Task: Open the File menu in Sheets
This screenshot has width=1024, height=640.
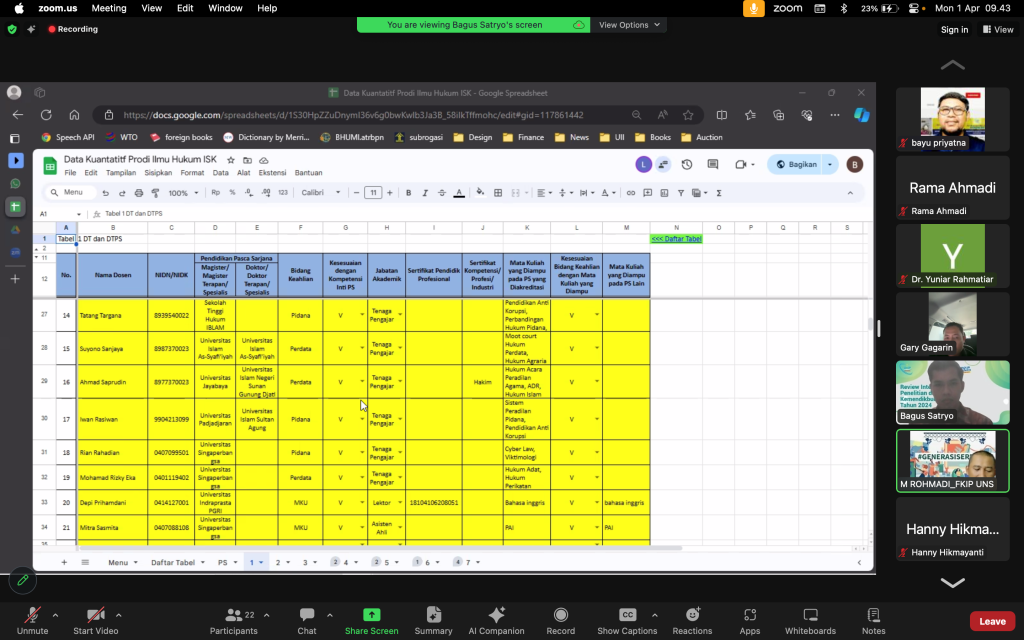Action: pyautogui.click(x=70, y=173)
